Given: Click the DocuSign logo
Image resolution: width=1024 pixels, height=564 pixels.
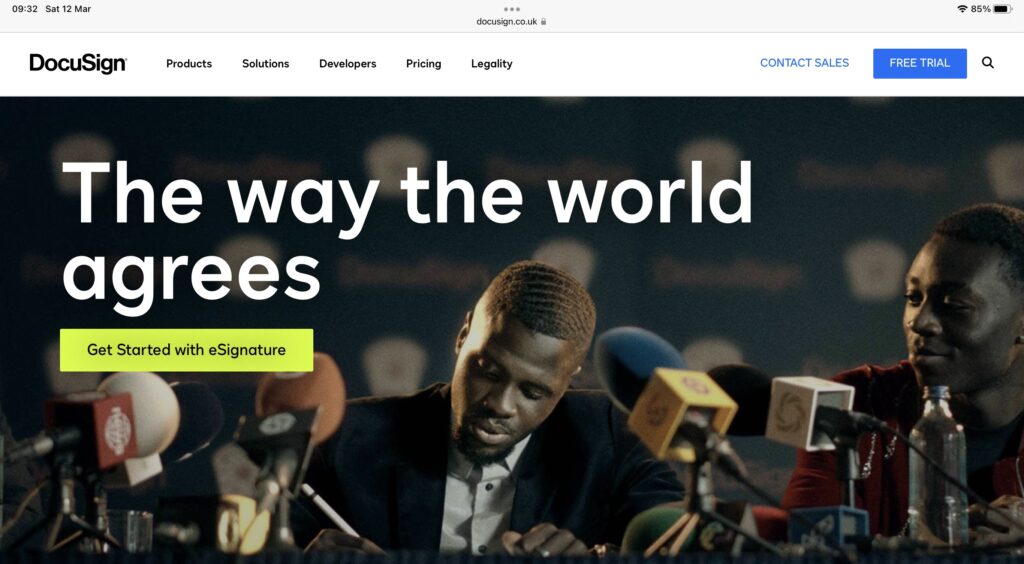Looking at the screenshot, I should [78, 63].
